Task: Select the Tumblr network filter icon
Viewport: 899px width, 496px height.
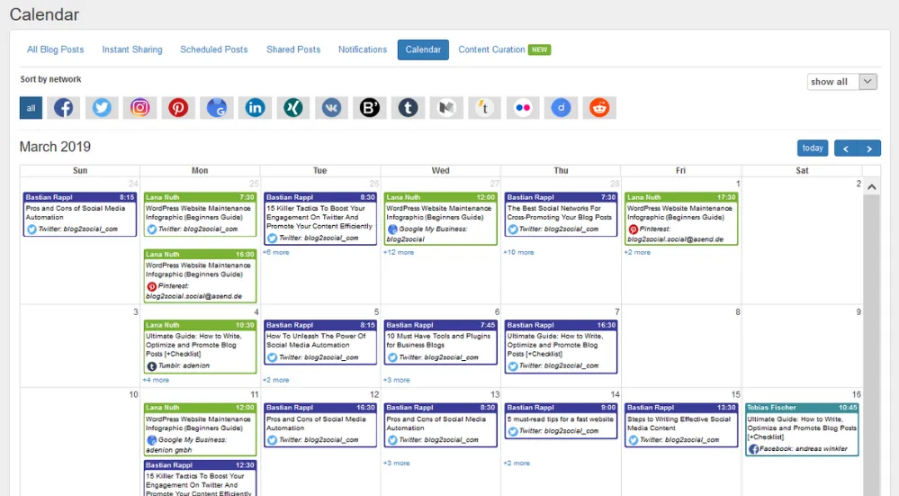Action: click(408, 108)
